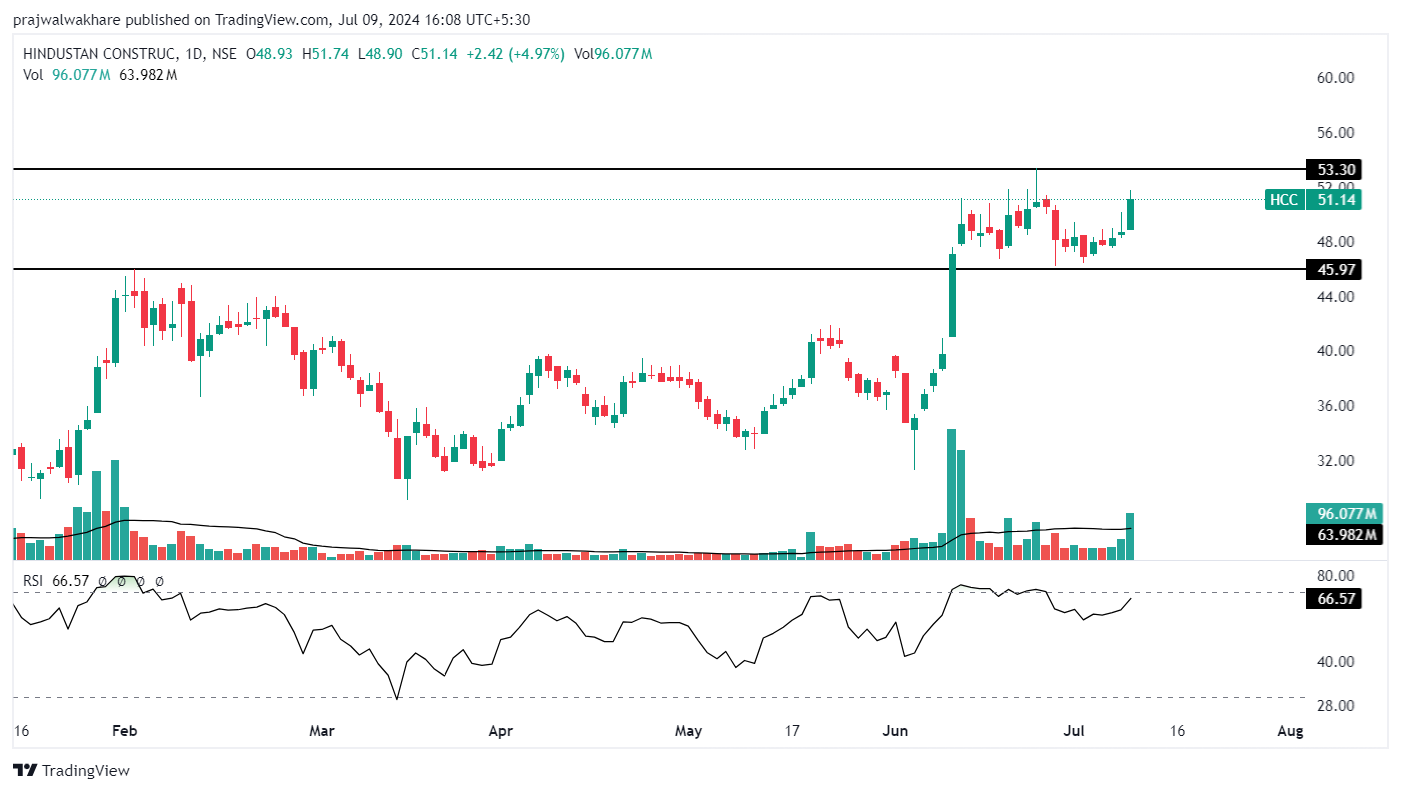The height and width of the screenshot is (792, 1401).
Task: Select the HCC ticker tag on price axis
Action: click(x=1283, y=200)
